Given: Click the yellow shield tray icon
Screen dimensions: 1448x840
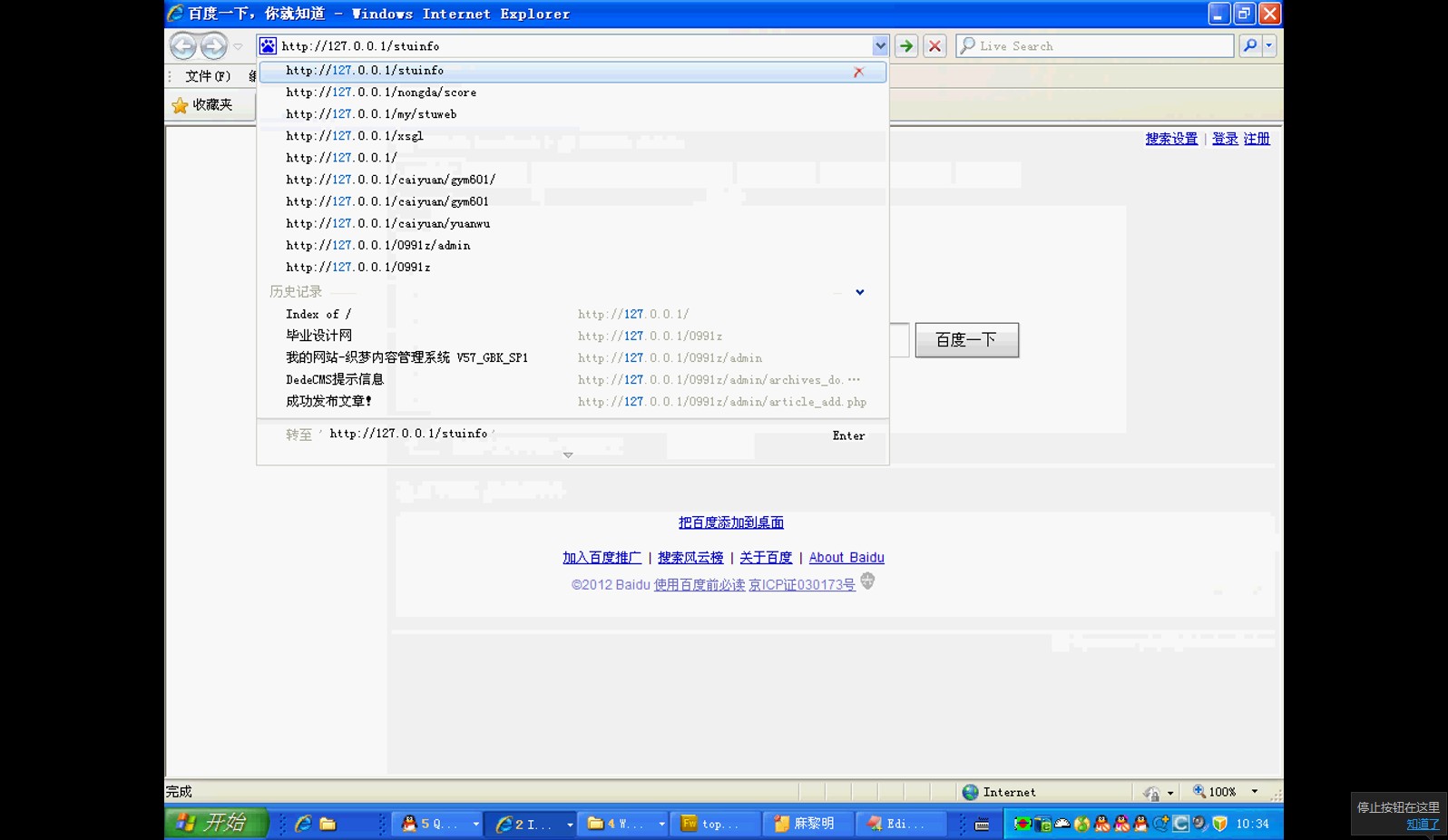Looking at the screenshot, I should (1220, 824).
